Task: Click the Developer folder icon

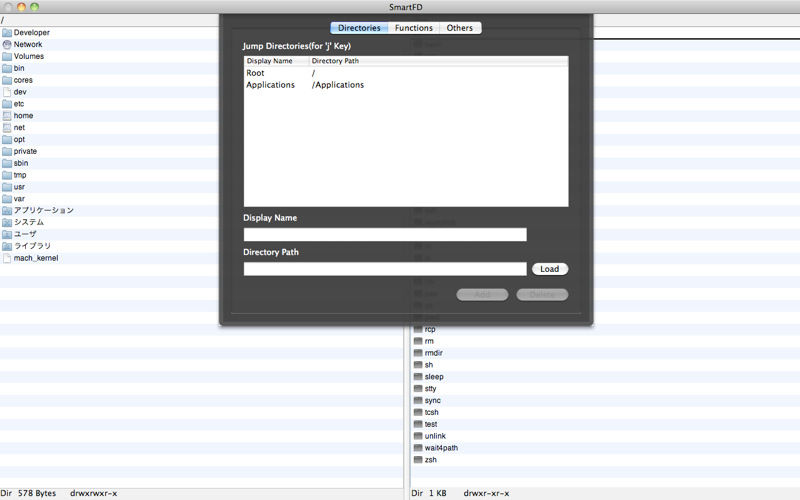Action: point(7,33)
